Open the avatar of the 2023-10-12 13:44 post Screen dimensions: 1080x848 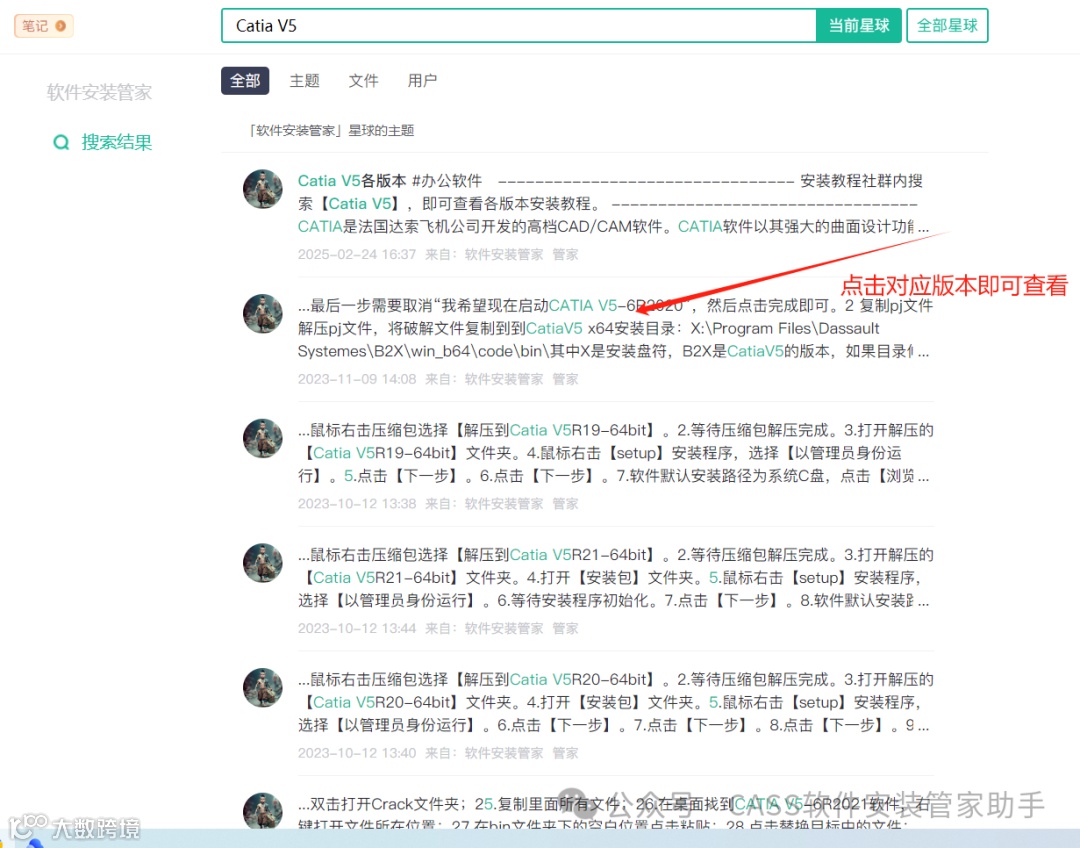coord(262,563)
